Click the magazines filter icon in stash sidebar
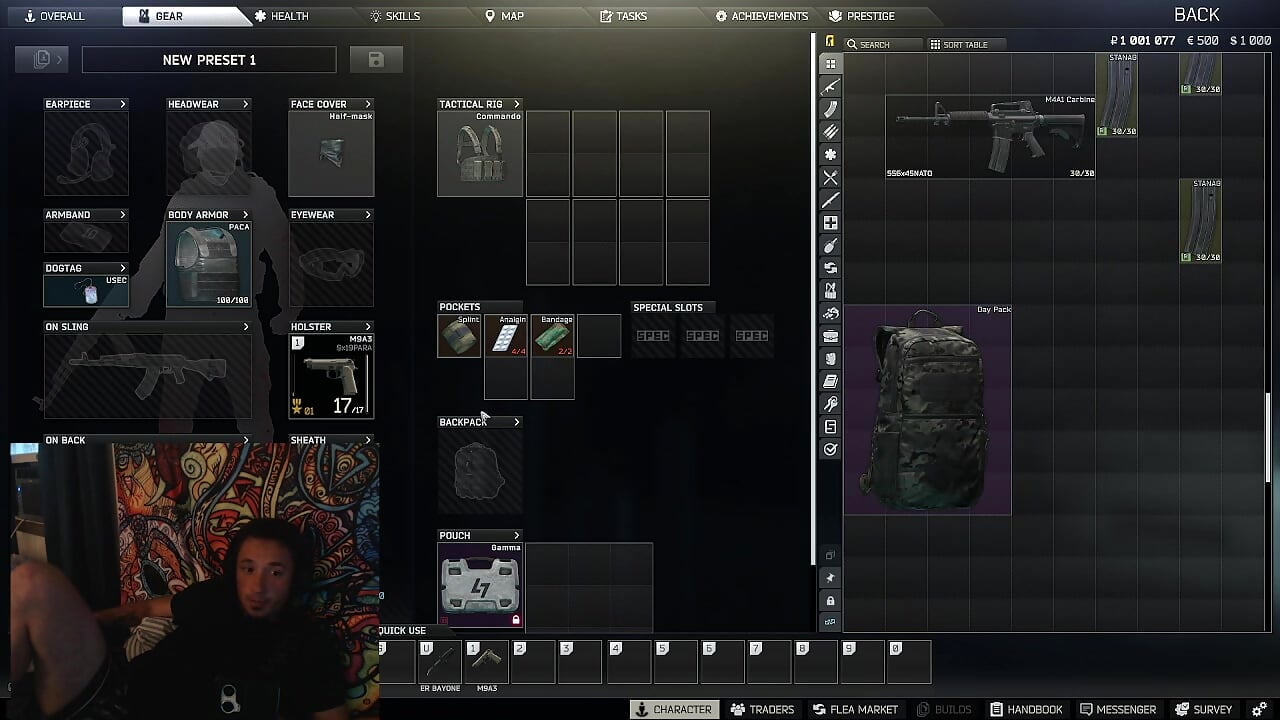1280x720 pixels. click(830, 110)
